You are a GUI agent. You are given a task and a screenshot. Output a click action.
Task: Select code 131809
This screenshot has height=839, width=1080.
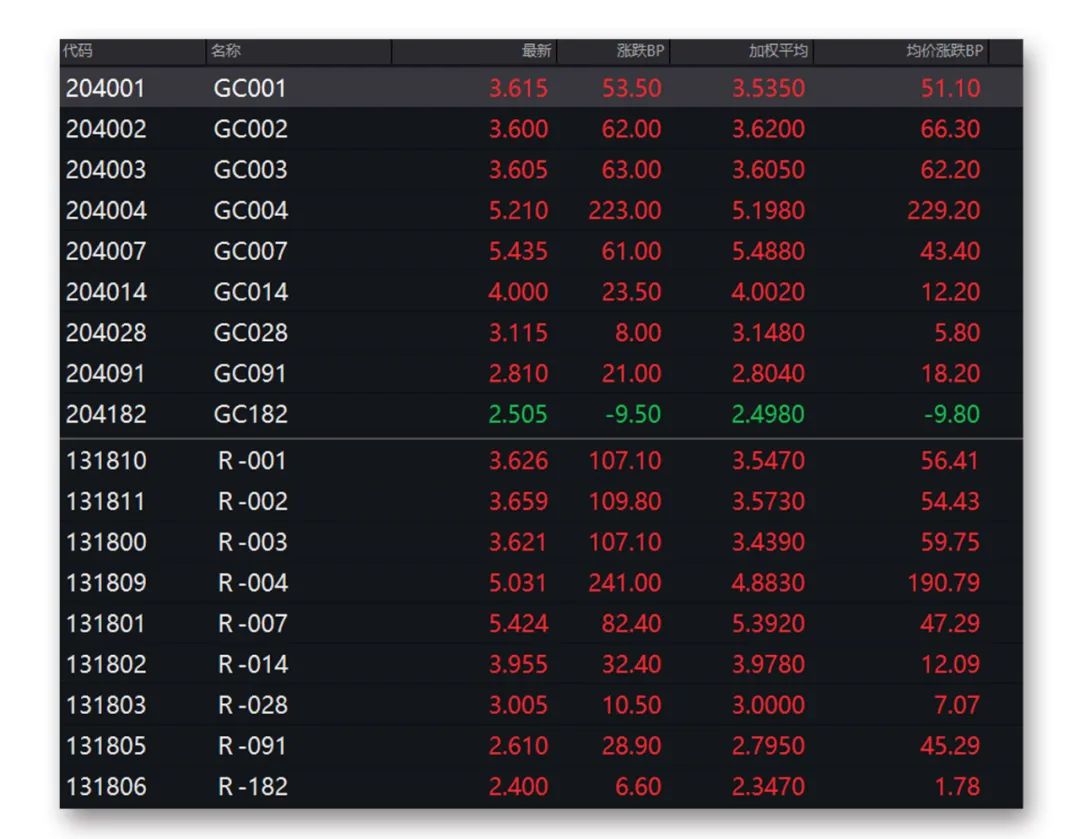105,583
